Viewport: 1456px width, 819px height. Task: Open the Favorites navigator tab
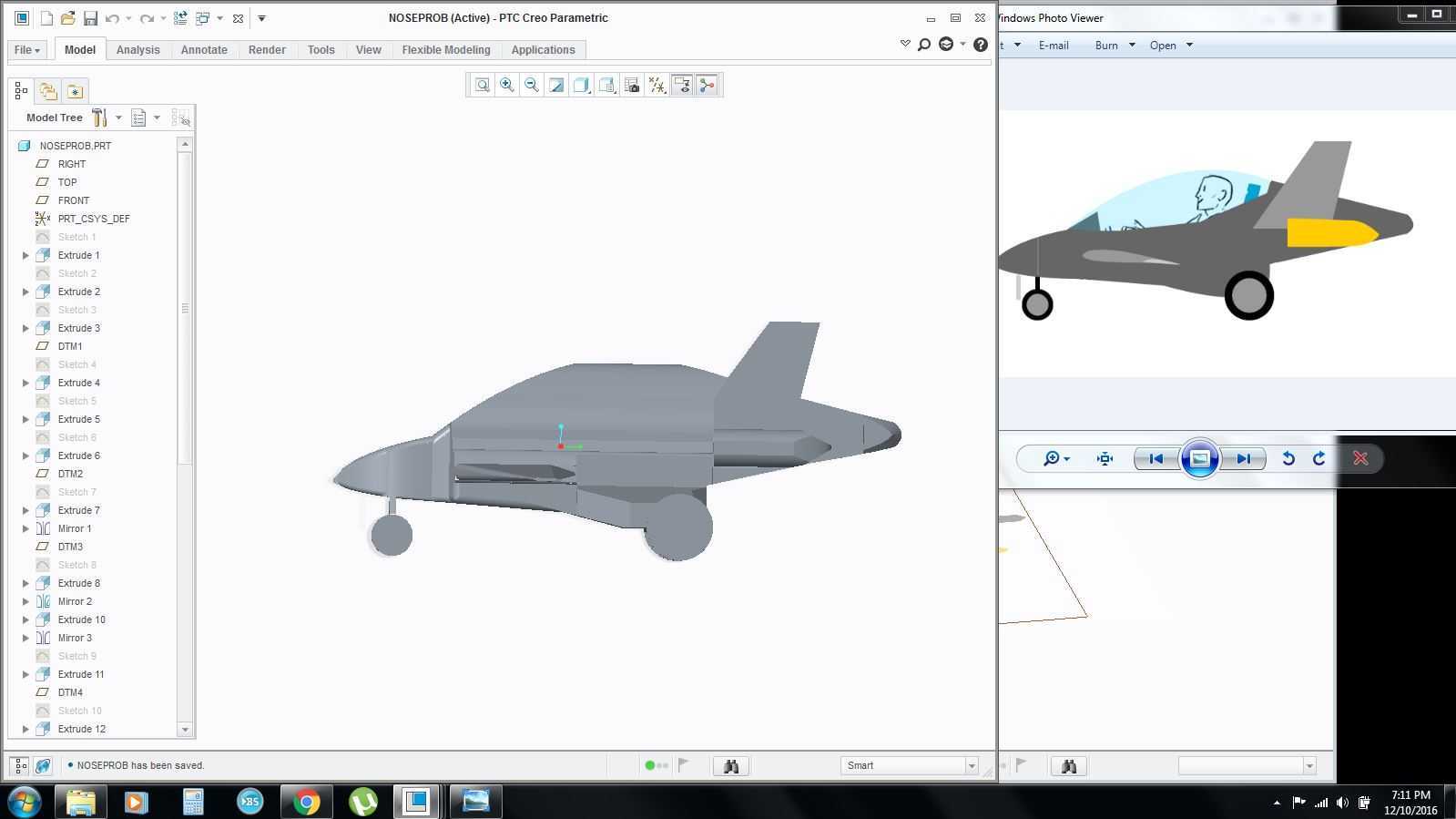[x=75, y=91]
